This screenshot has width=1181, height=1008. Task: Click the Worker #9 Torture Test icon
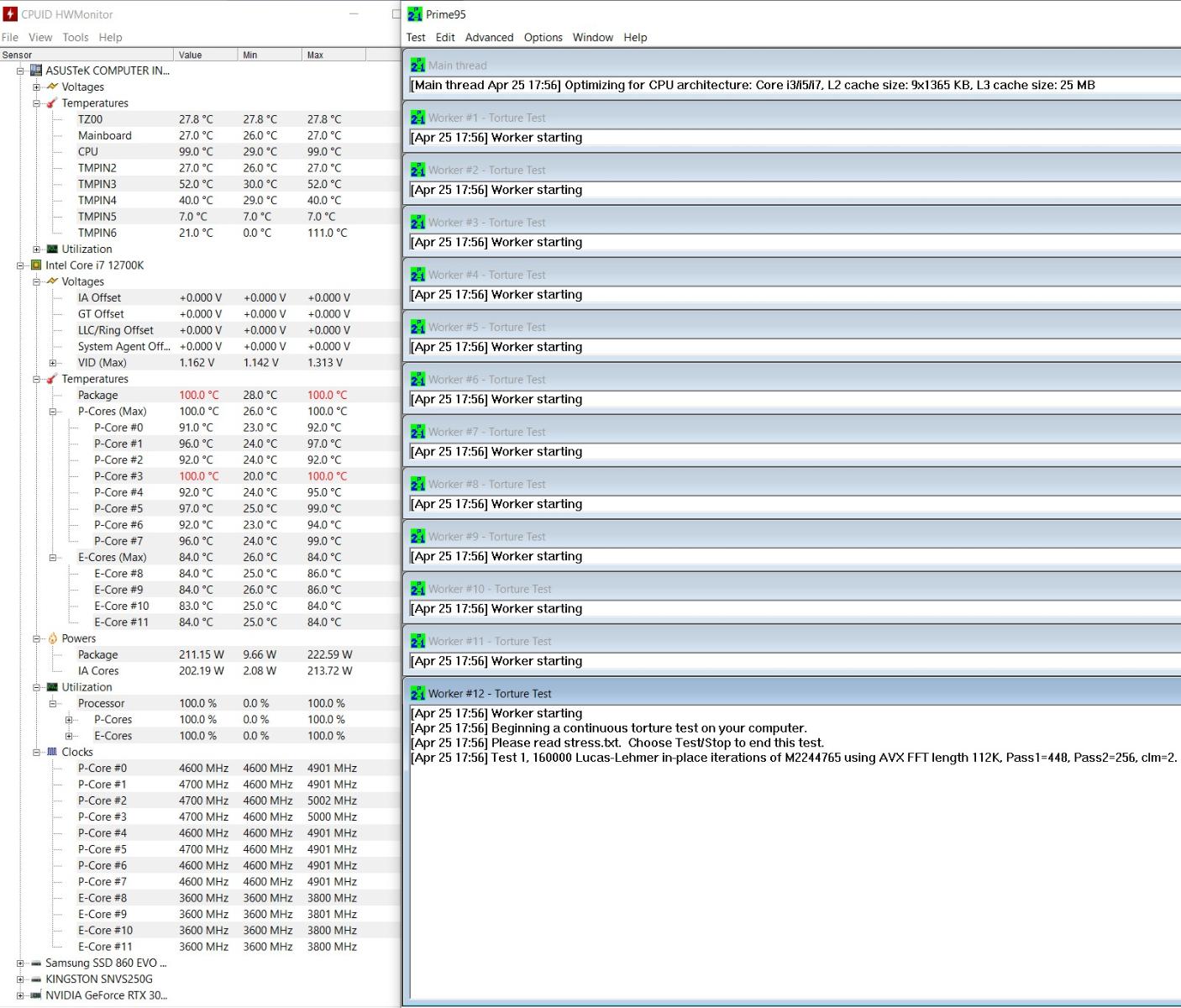click(418, 536)
